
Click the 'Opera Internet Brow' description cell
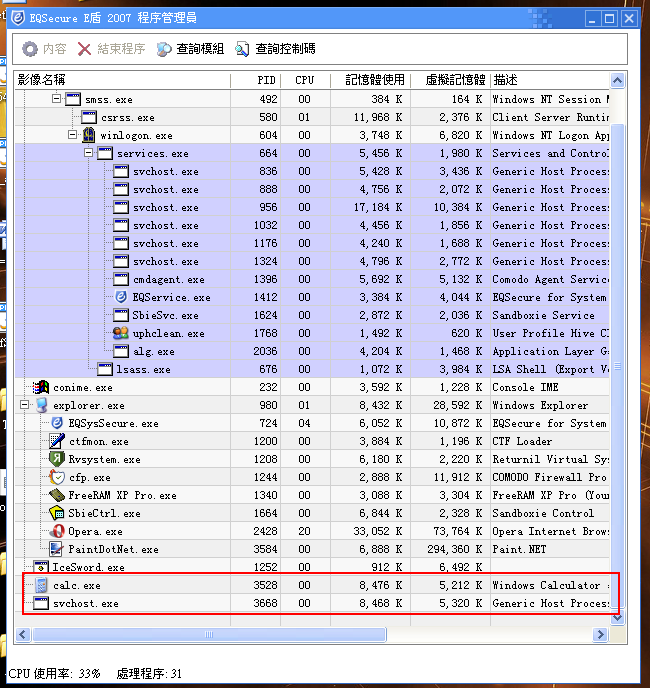pos(550,531)
